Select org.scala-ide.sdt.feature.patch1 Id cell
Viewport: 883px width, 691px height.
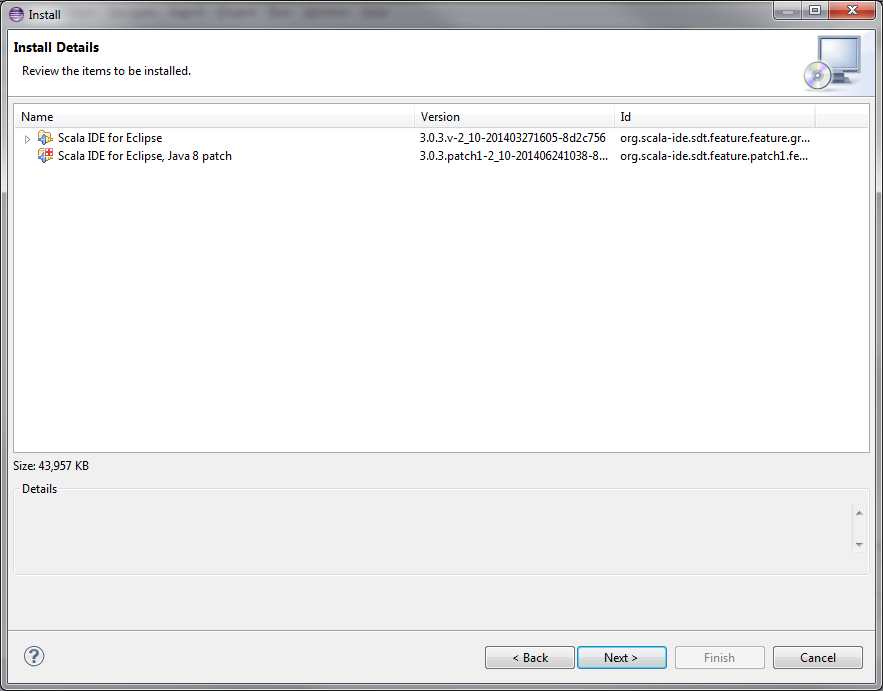714,156
